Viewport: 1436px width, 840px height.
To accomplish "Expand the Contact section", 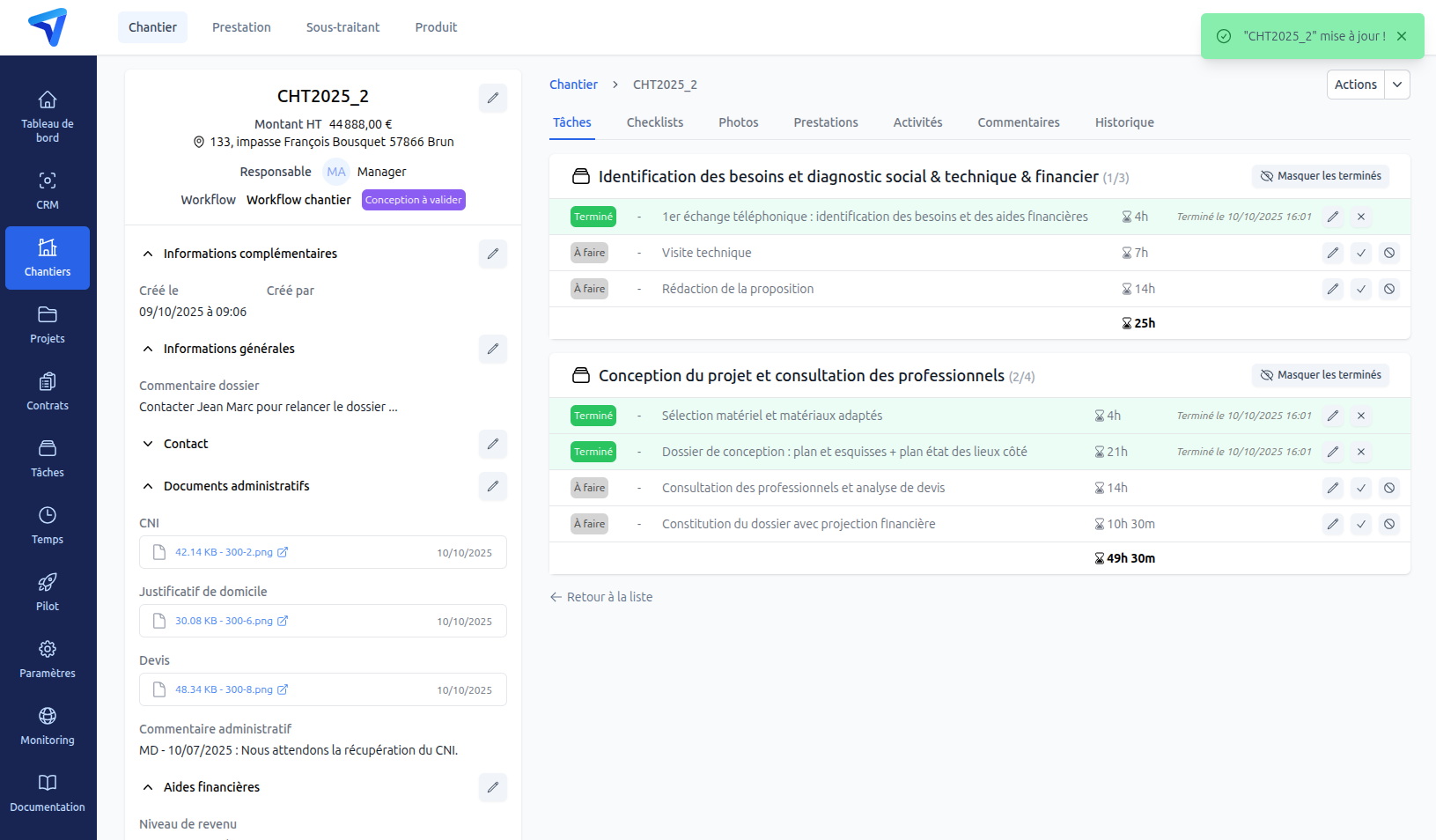I will click(148, 444).
